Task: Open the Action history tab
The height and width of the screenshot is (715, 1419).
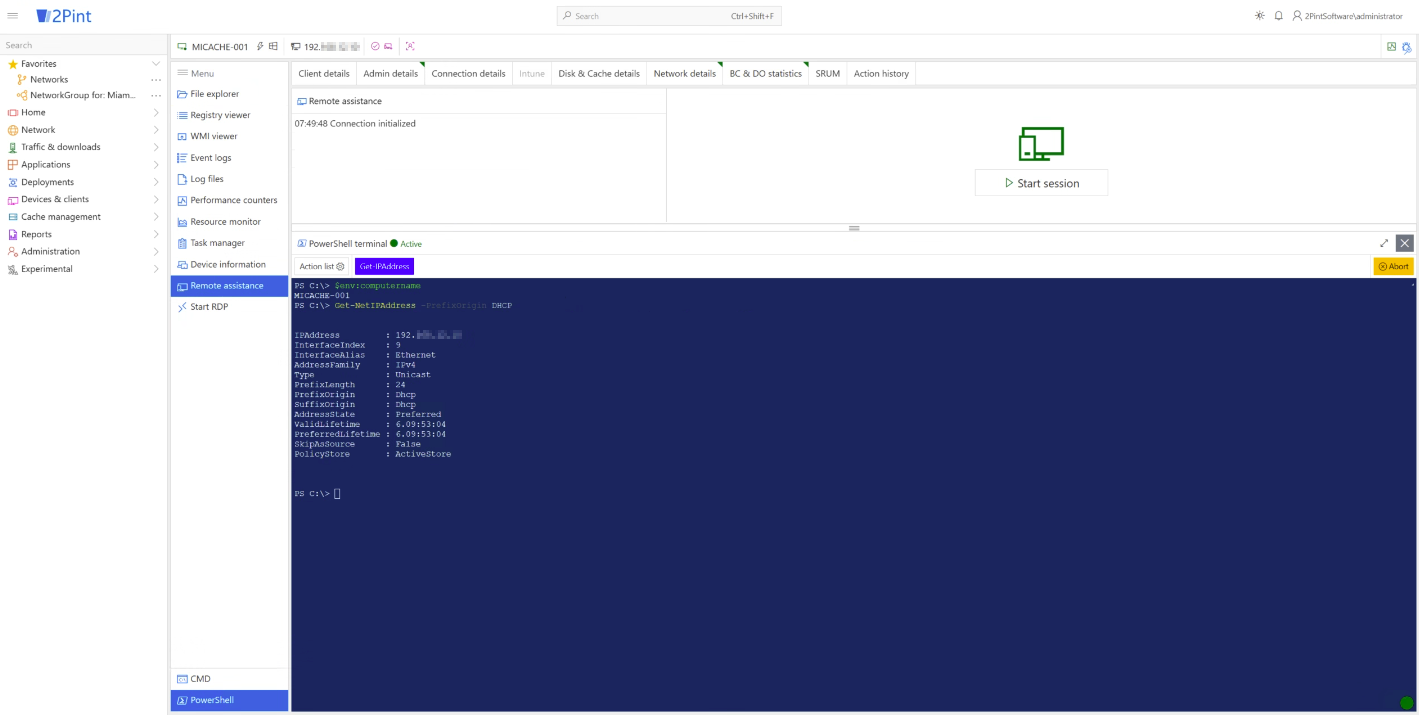Action: 881,73
